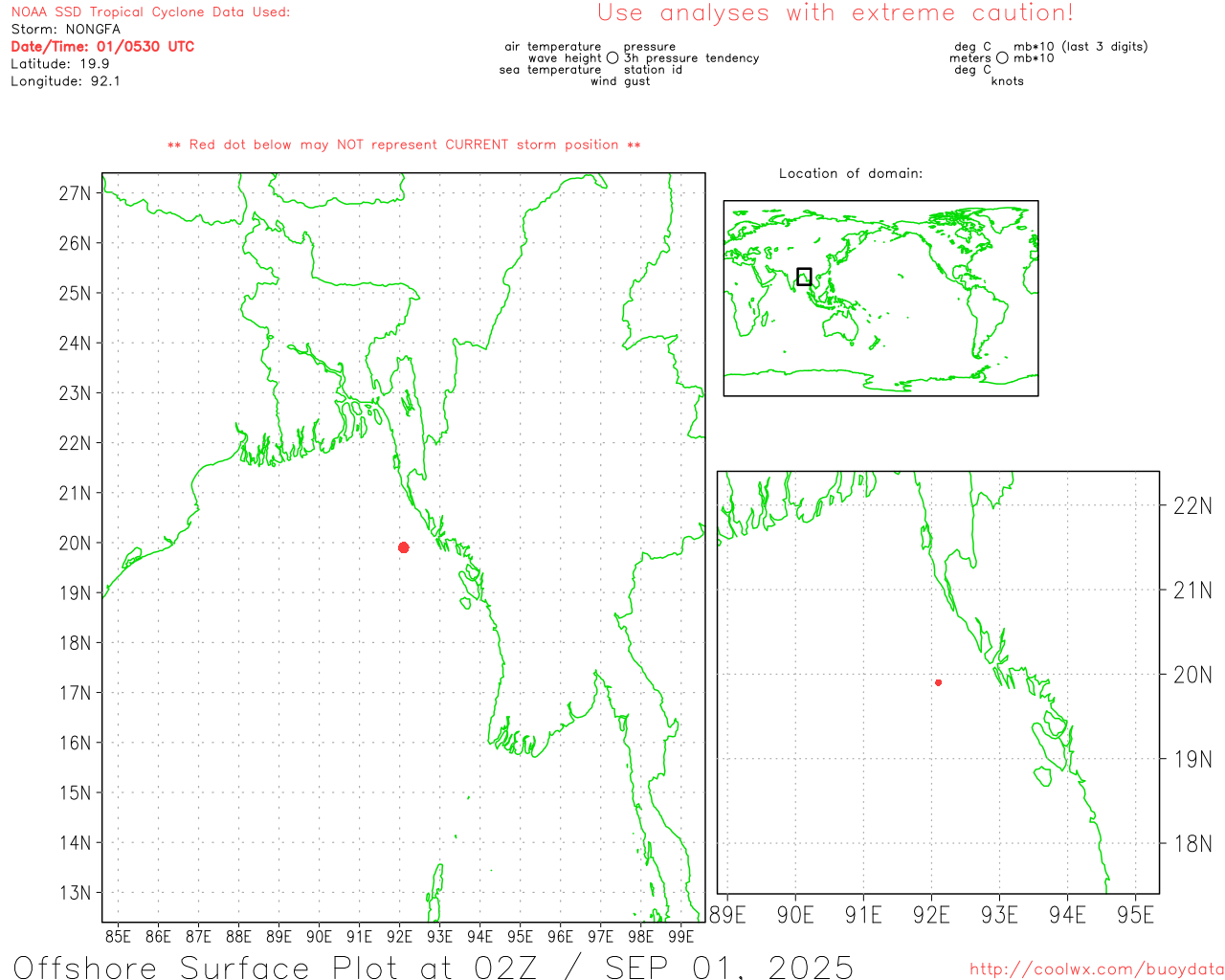Click the '13N' latitude label on main map

(x=75, y=893)
